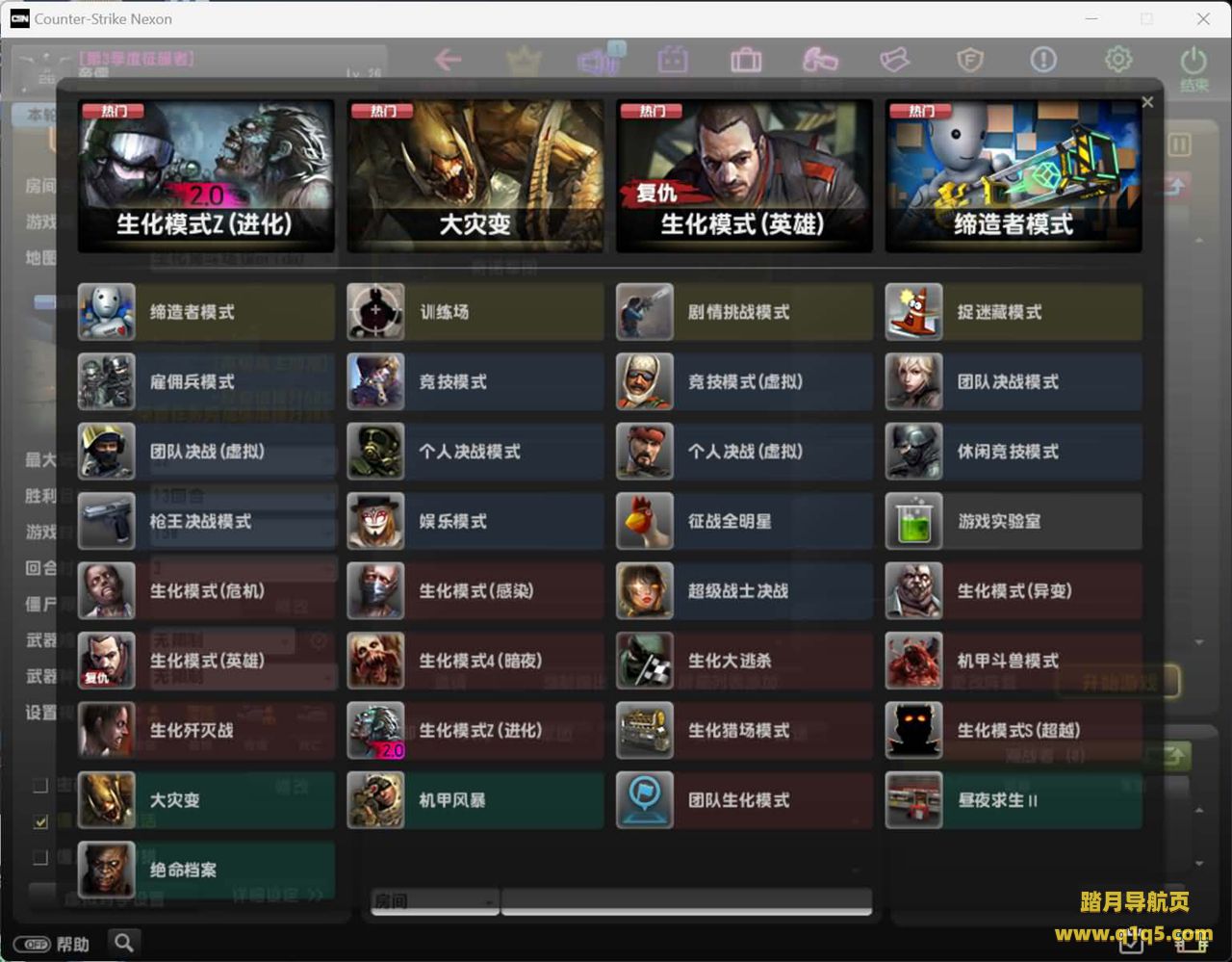1232x962 pixels.
Task: Select the 昼夜求生 II mode entry
Action: pos(1013,800)
